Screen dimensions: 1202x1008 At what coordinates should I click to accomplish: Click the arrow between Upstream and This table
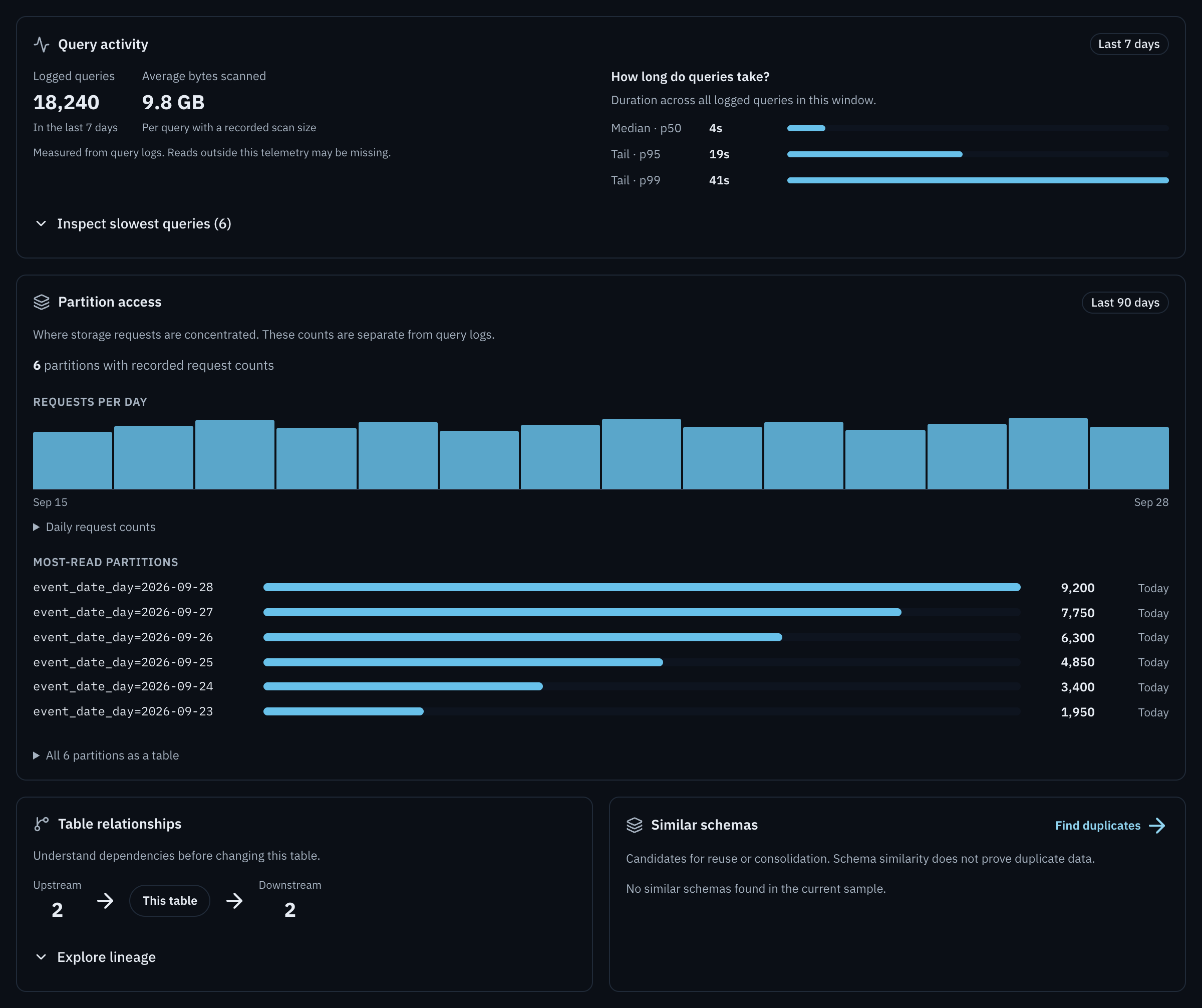click(105, 901)
